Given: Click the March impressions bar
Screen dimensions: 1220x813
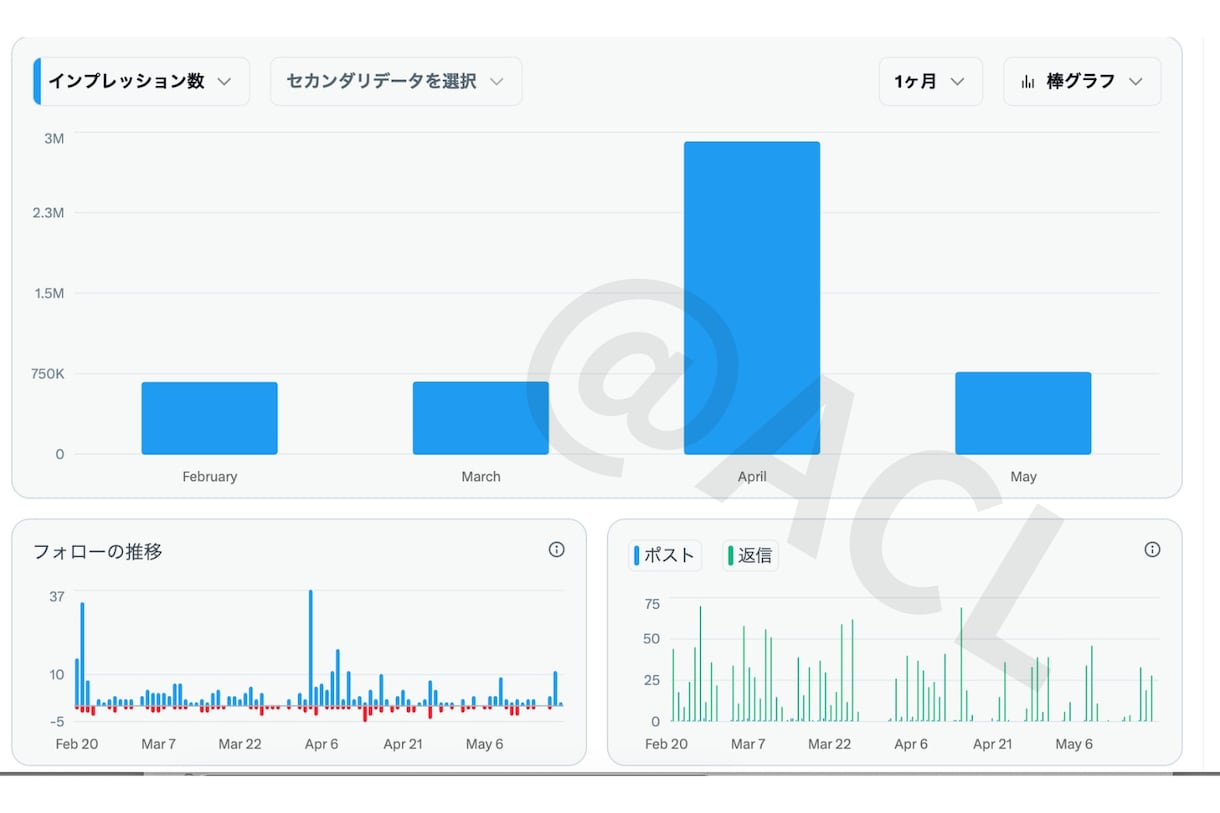Looking at the screenshot, I should [481, 418].
